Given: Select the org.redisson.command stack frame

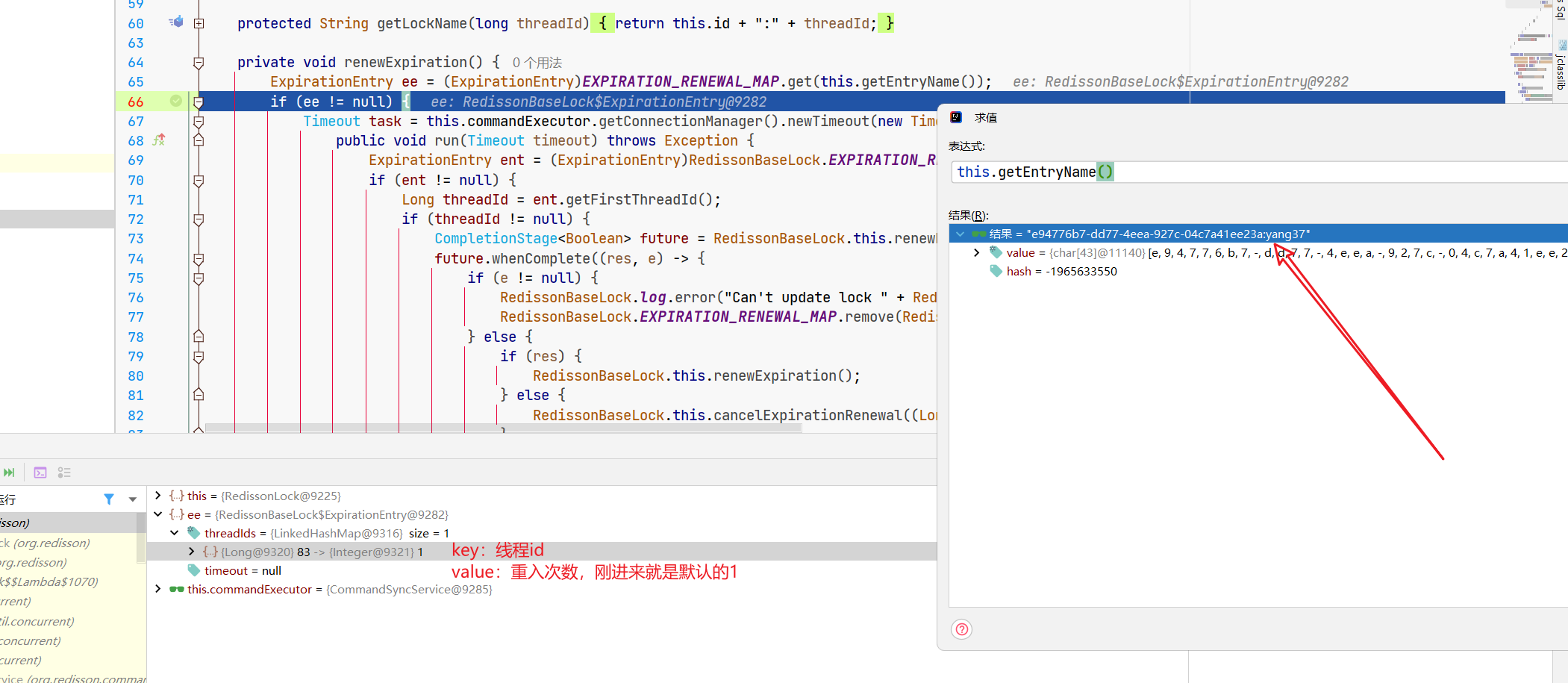Looking at the screenshot, I should (73, 678).
